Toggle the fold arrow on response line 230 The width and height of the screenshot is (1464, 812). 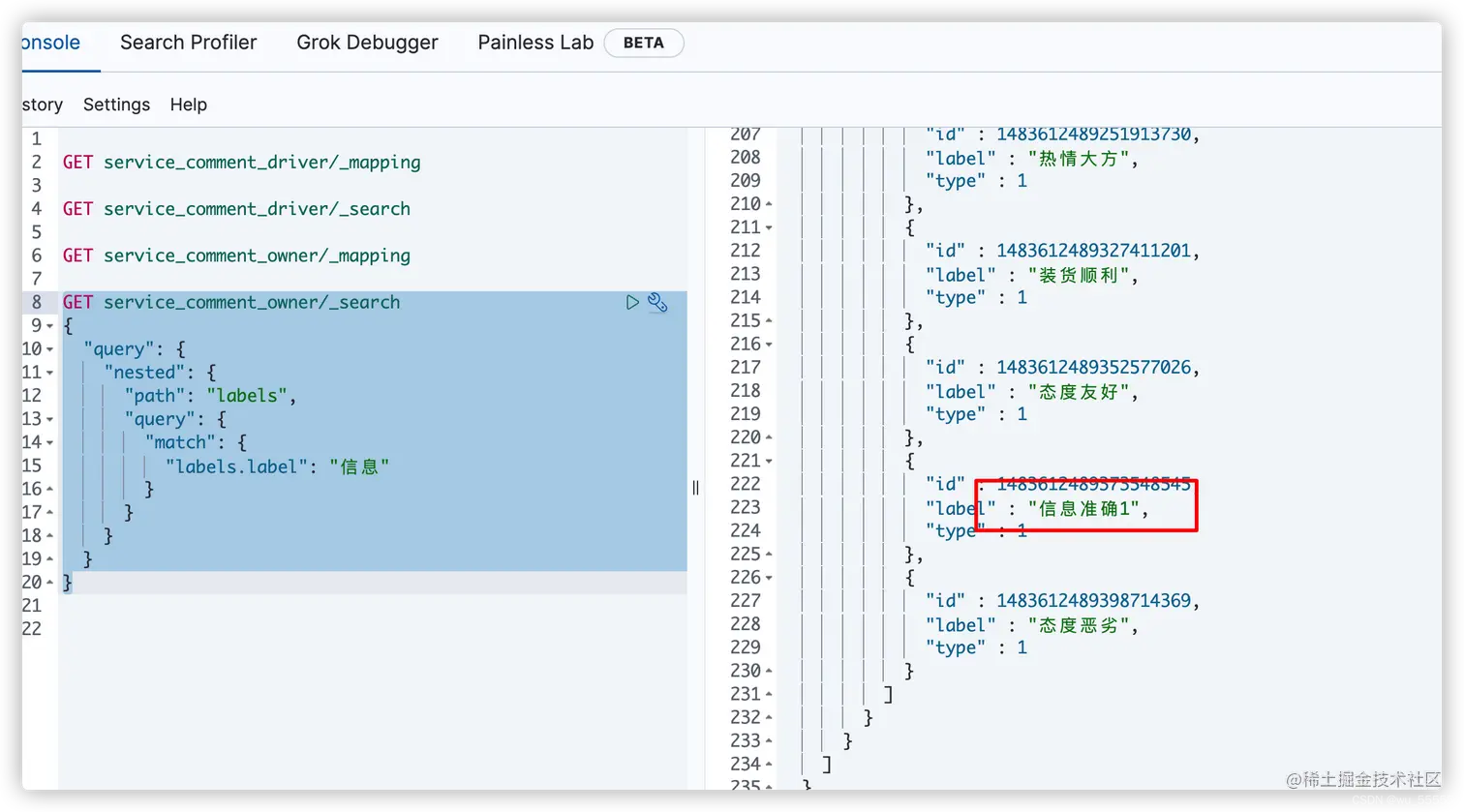pyautogui.click(x=769, y=671)
